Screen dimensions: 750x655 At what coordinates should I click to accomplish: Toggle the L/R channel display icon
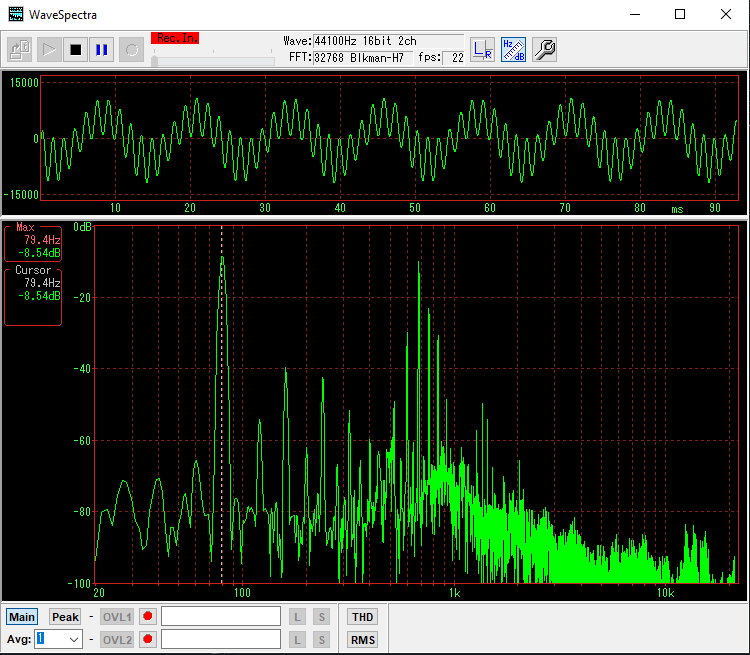click(482, 49)
